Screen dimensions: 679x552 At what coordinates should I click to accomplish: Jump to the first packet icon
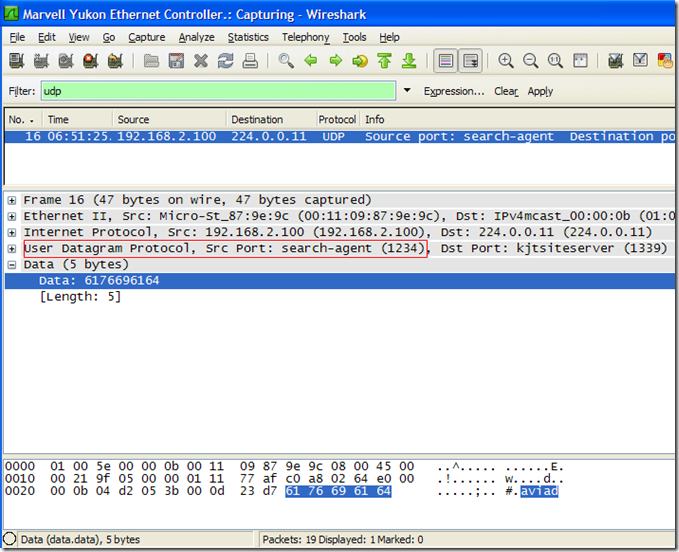tap(385, 61)
